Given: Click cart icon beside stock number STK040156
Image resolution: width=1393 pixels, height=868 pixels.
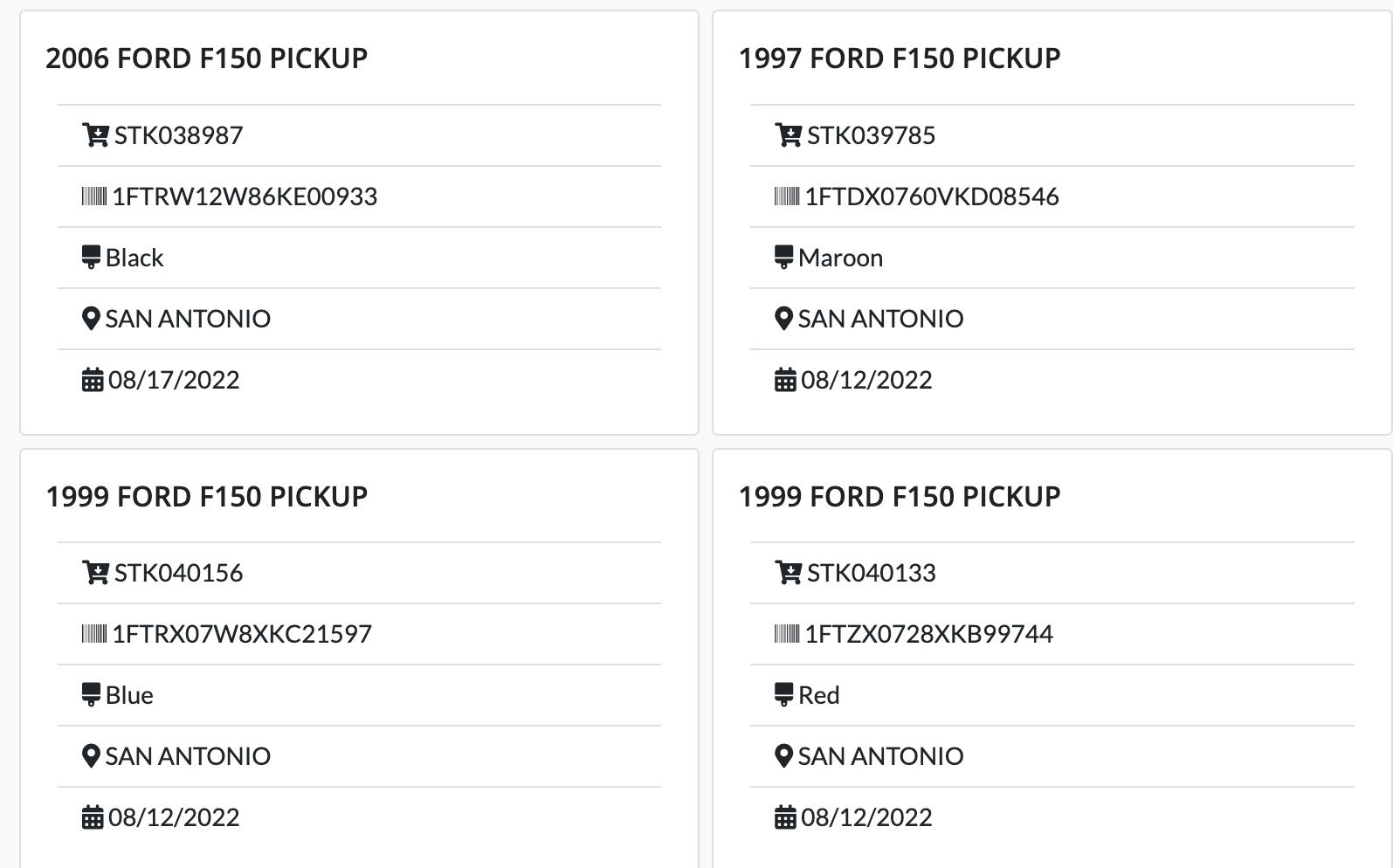Looking at the screenshot, I should click(94, 573).
